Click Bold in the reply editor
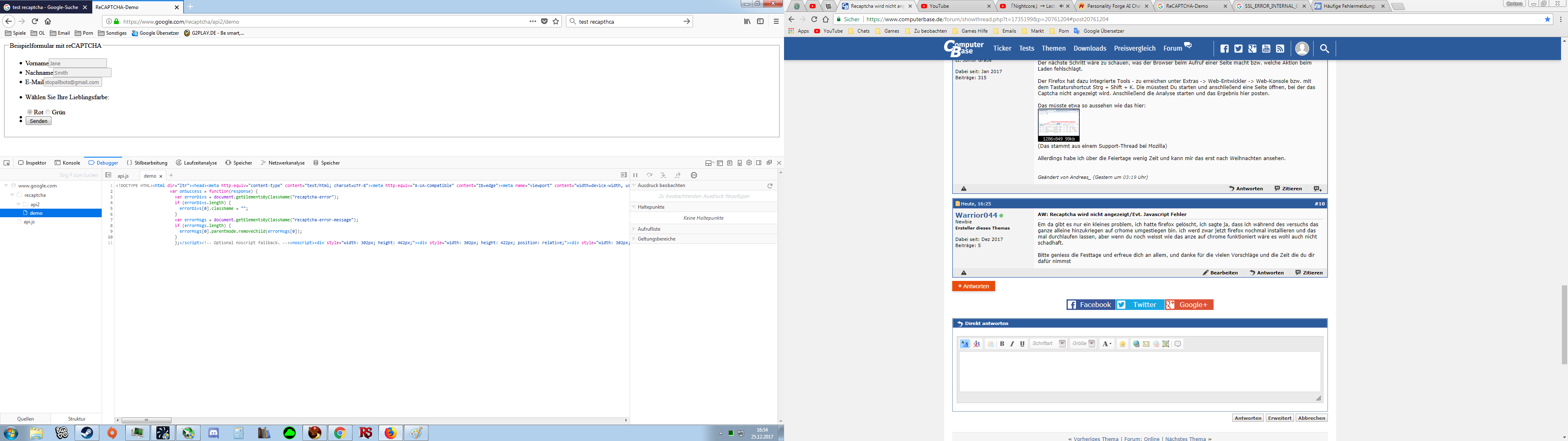Viewport: 1568px width, 441px height. point(1002,344)
